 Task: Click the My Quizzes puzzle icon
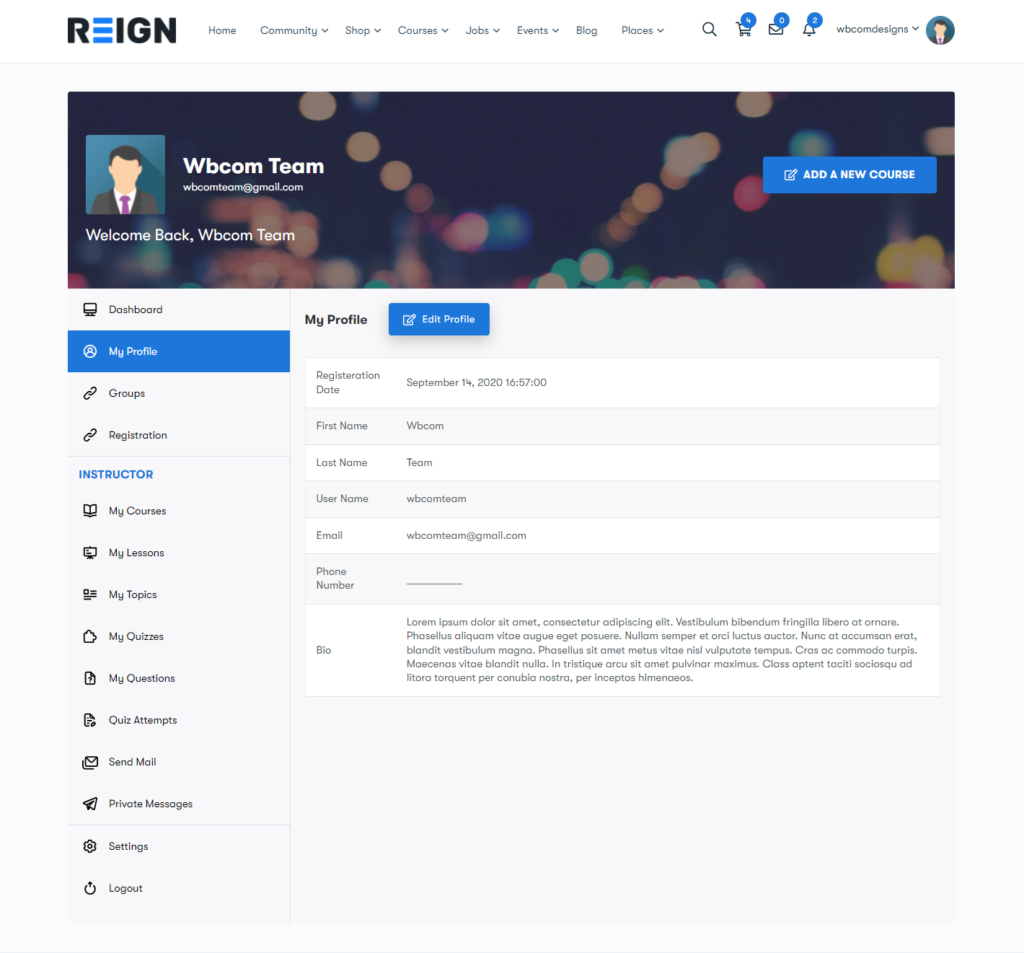(x=90, y=636)
